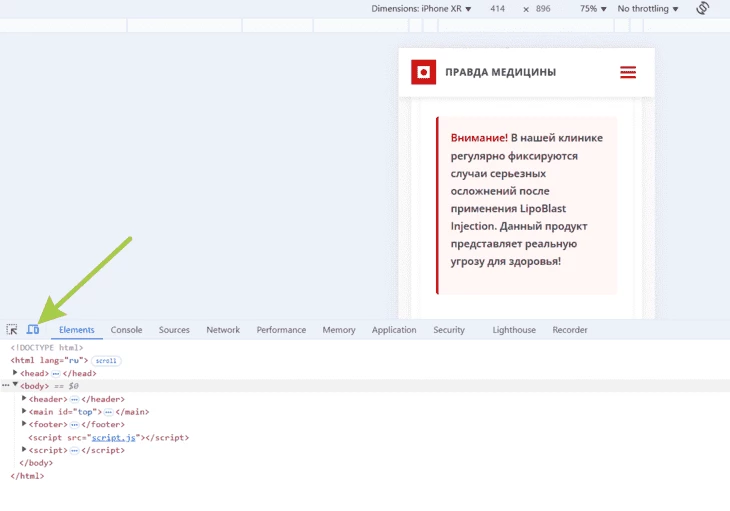Edit the height field showing 896

[x=543, y=9]
